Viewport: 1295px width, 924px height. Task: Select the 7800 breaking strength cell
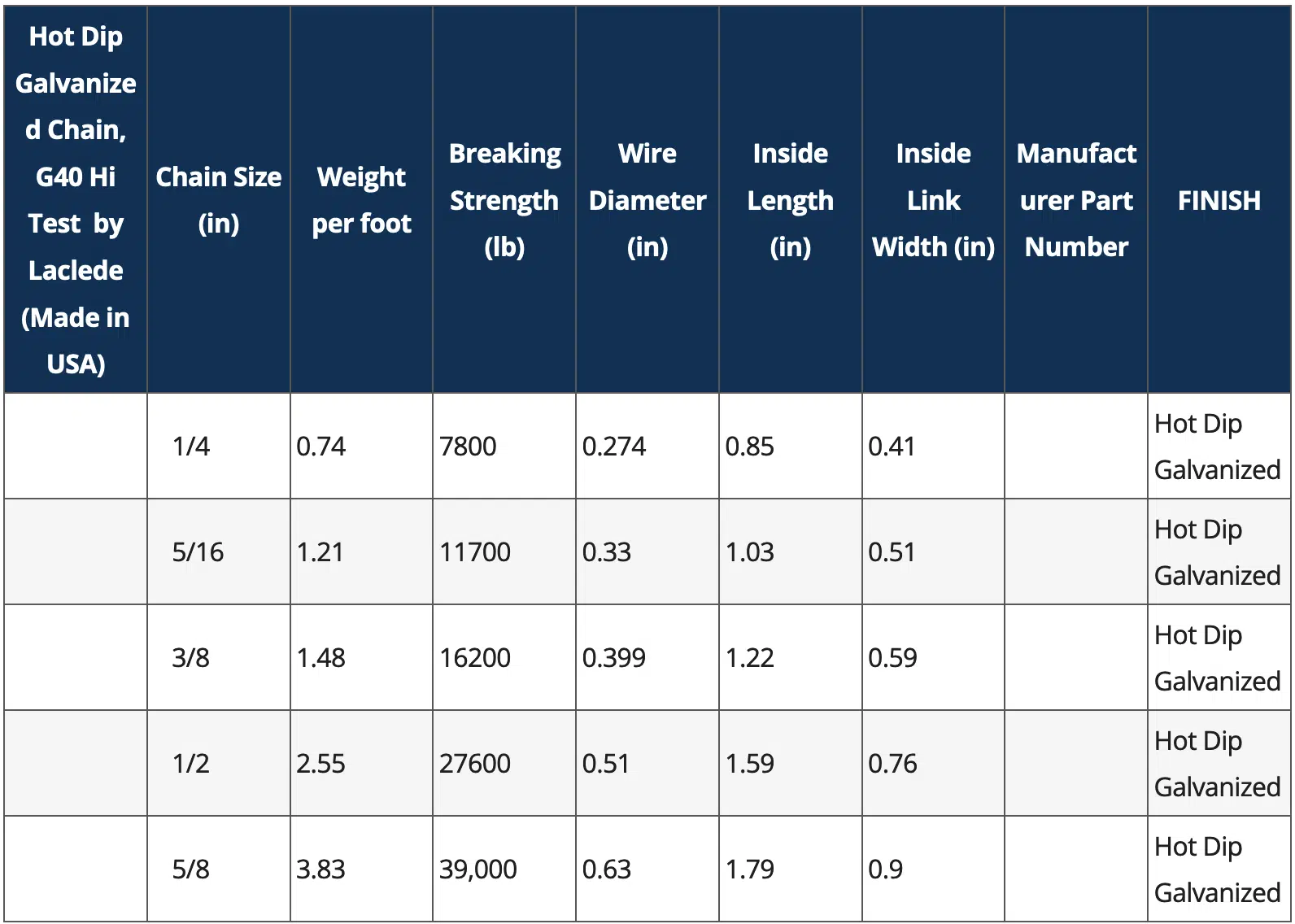click(x=468, y=447)
